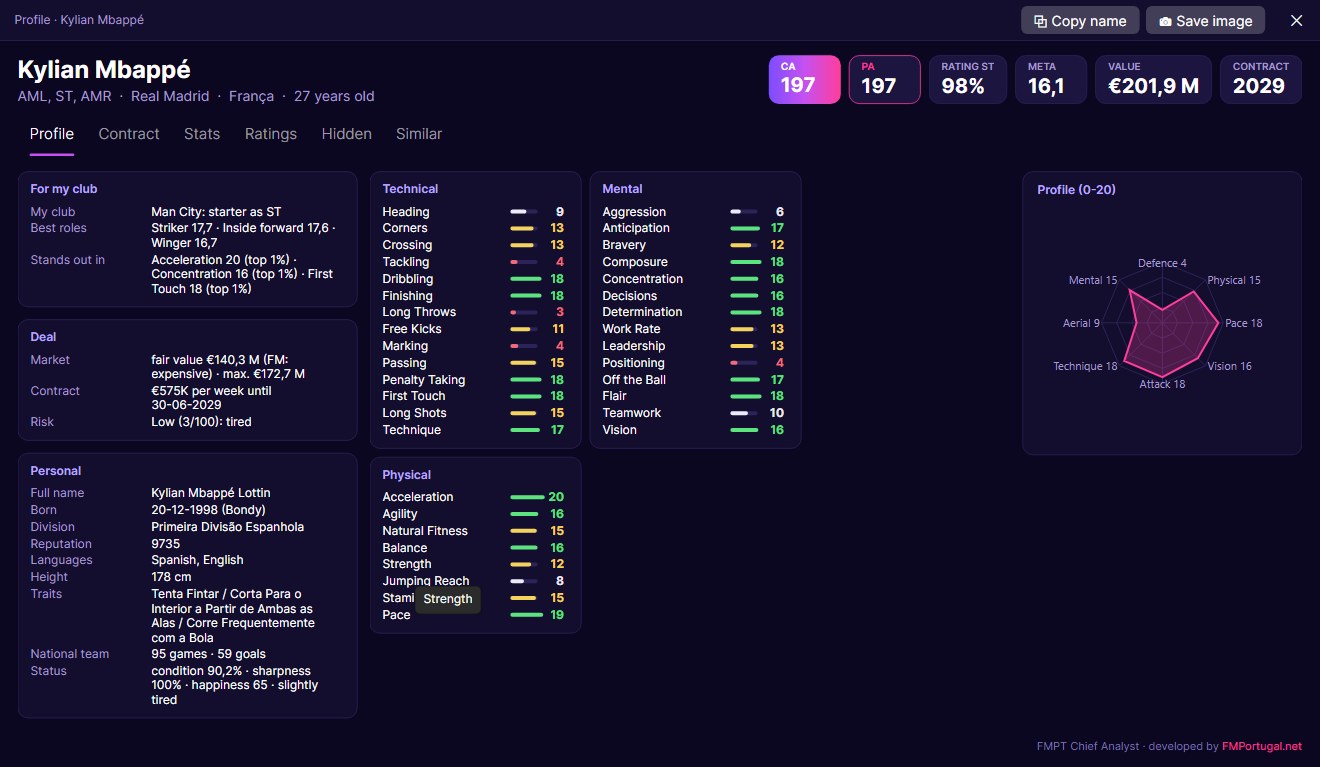Close the Kylian Mbappé profile dialog
Image resolution: width=1320 pixels, height=767 pixels.
click(x=1297, y=20)
